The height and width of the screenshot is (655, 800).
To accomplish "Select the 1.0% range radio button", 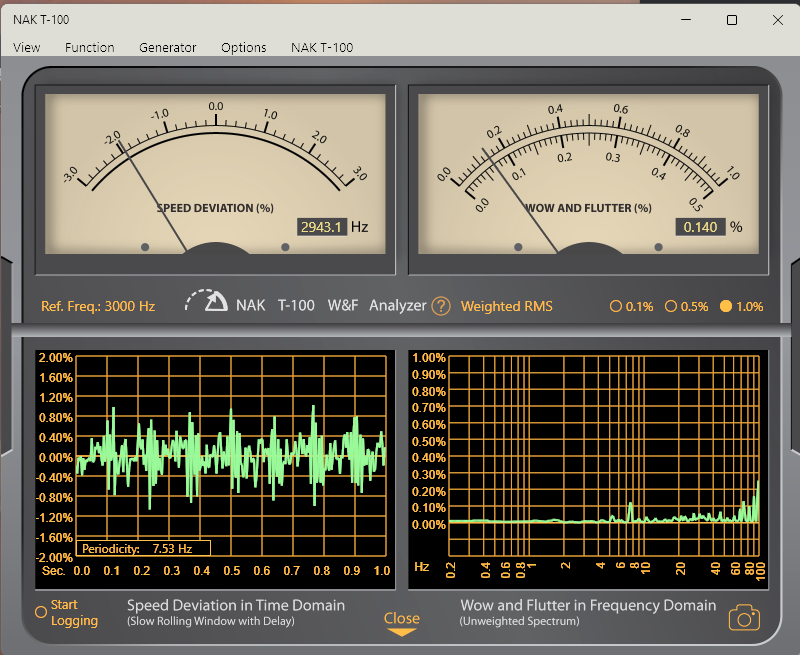I will pyautogui.click(x=726, y=306).
